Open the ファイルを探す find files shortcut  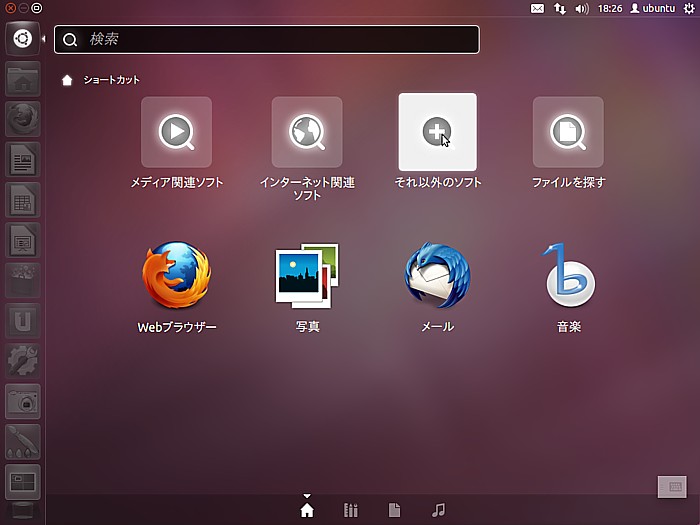(568, 132)
